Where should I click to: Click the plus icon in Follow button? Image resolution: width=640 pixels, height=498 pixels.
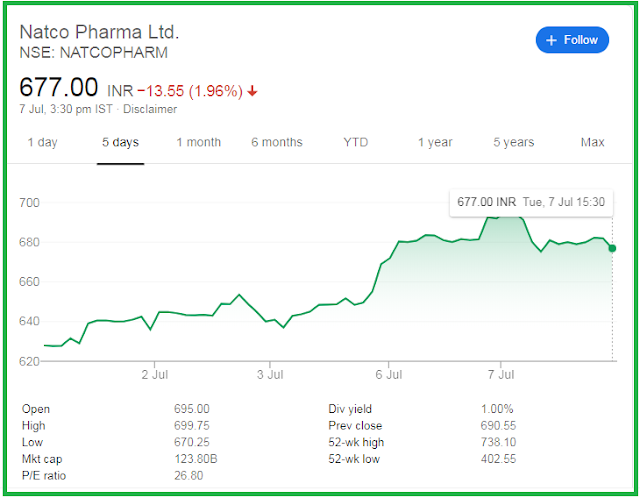tap(551, 40)
